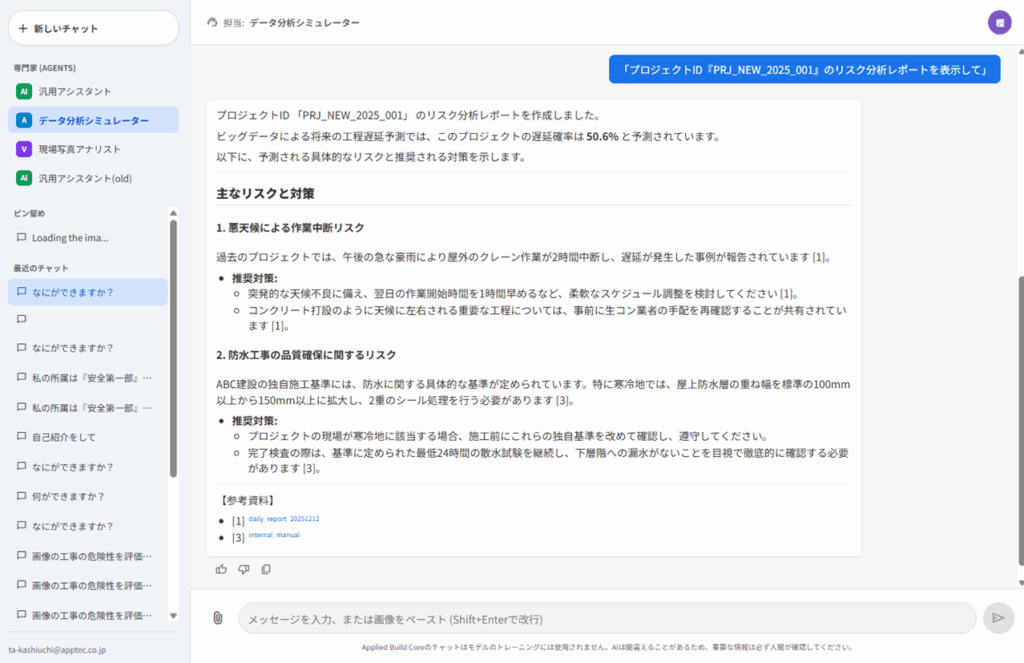Start a new chat with 新しいチャット button

click(x=93, y=28)
